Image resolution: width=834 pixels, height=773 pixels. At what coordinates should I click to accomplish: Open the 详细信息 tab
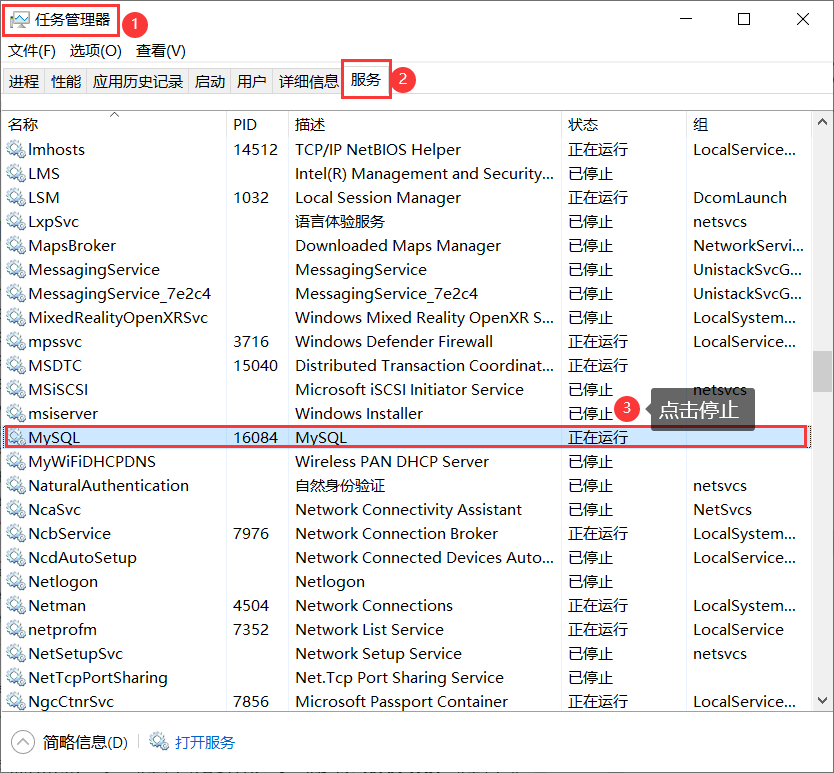[309, 81]
